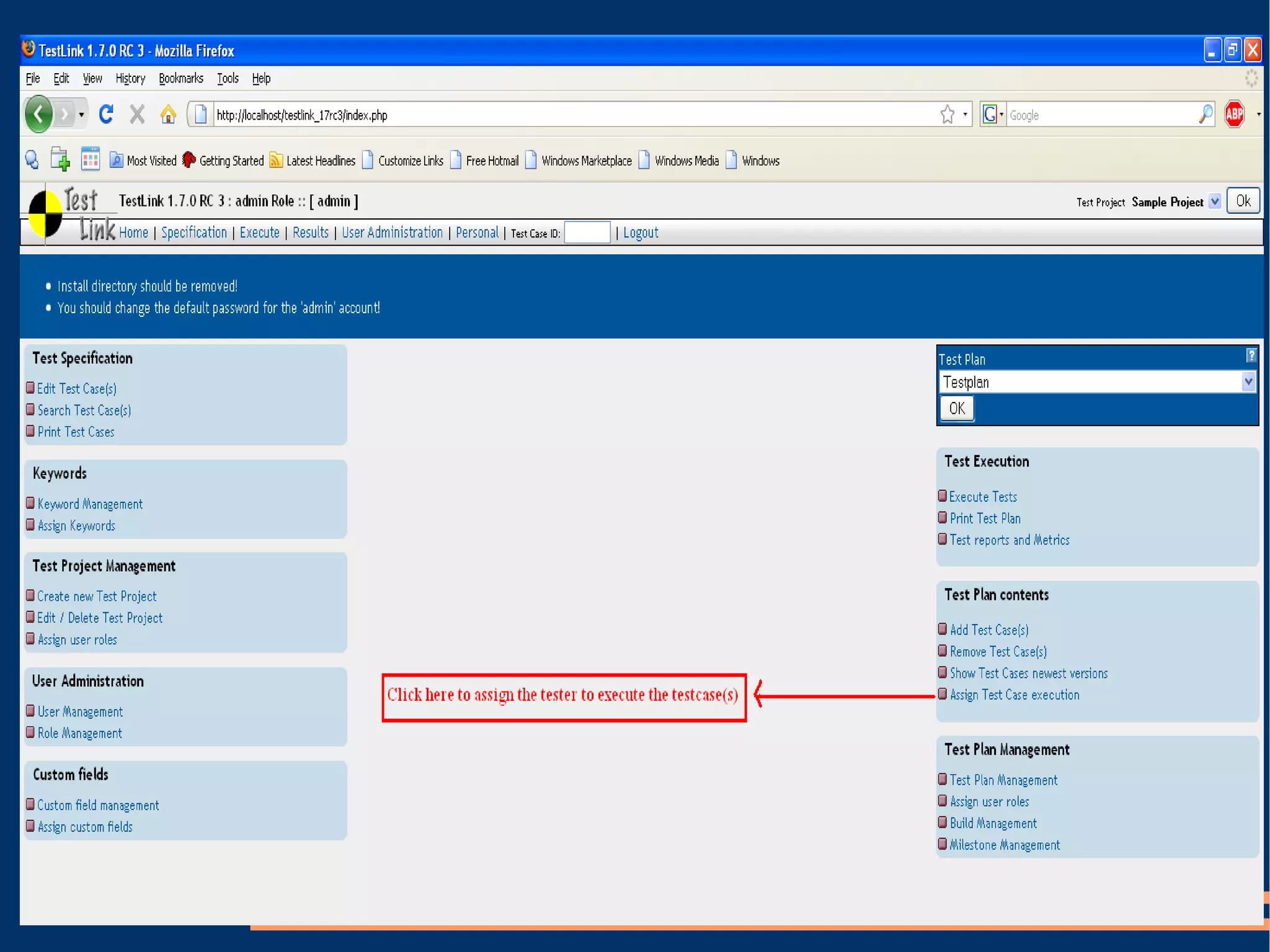The image size is (1270, 952).
Task: Click the page icon beside the URL
Action: 200,115
